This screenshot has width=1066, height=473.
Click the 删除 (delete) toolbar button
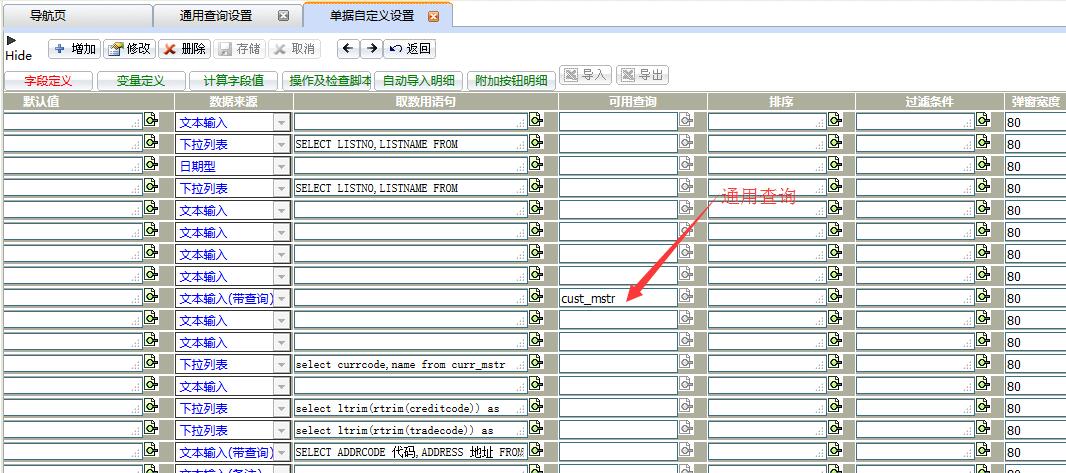pos(185,49)
